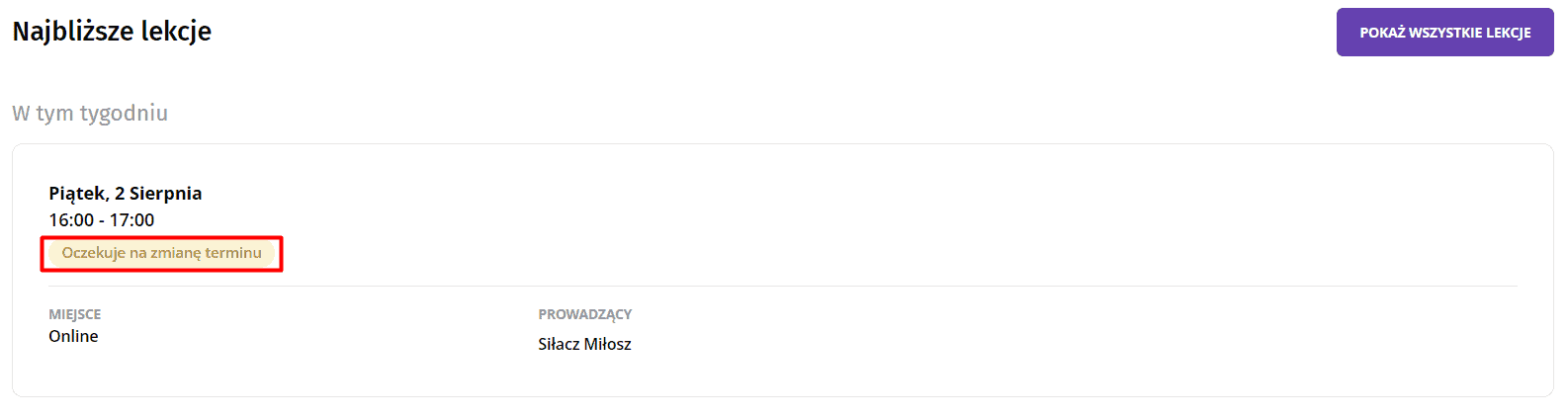Open the Piątek, 2 Sierpnia lesson date
Screen dimensions: 1568x418
[x=126, y=194]
